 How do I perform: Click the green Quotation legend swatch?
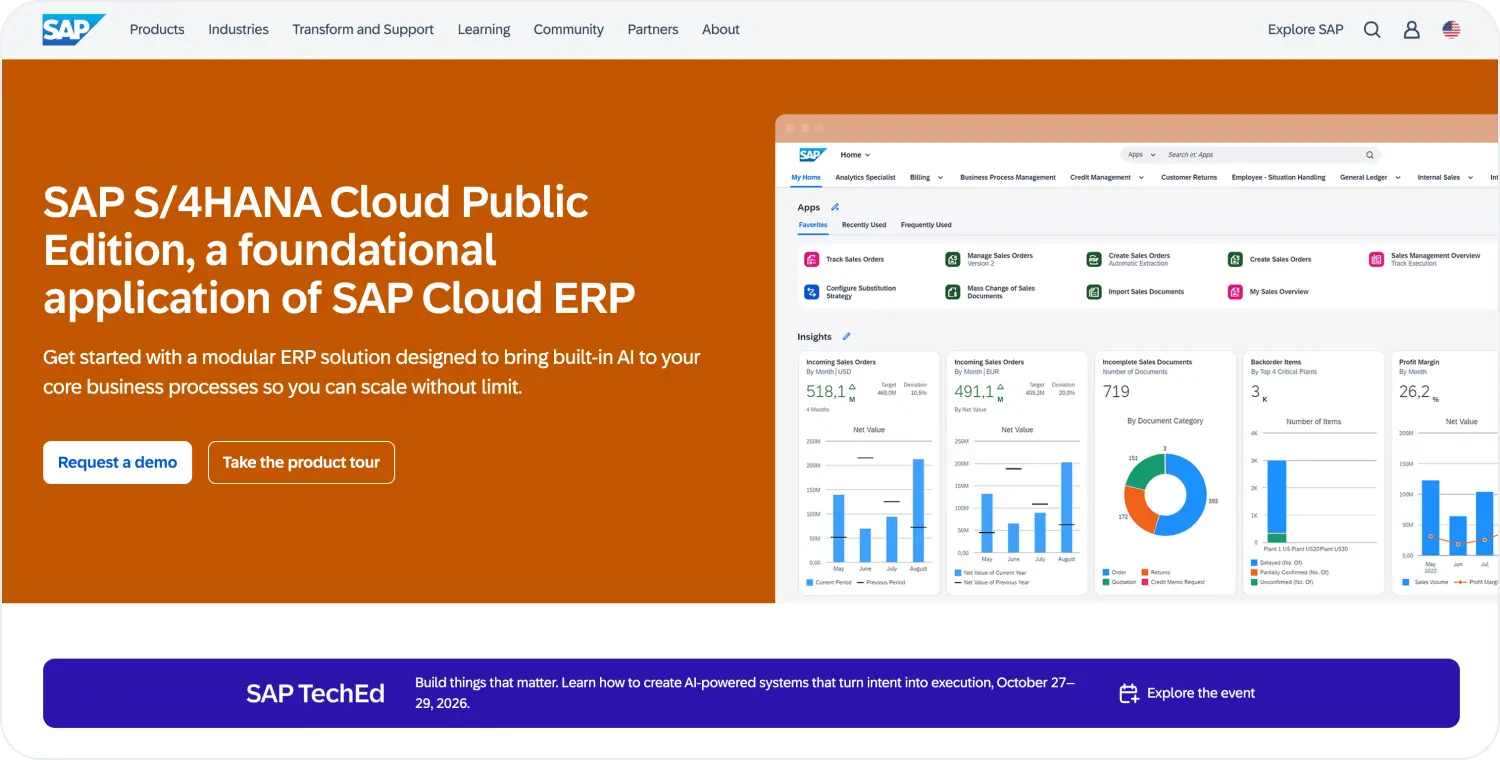[x=1106, y=582]
